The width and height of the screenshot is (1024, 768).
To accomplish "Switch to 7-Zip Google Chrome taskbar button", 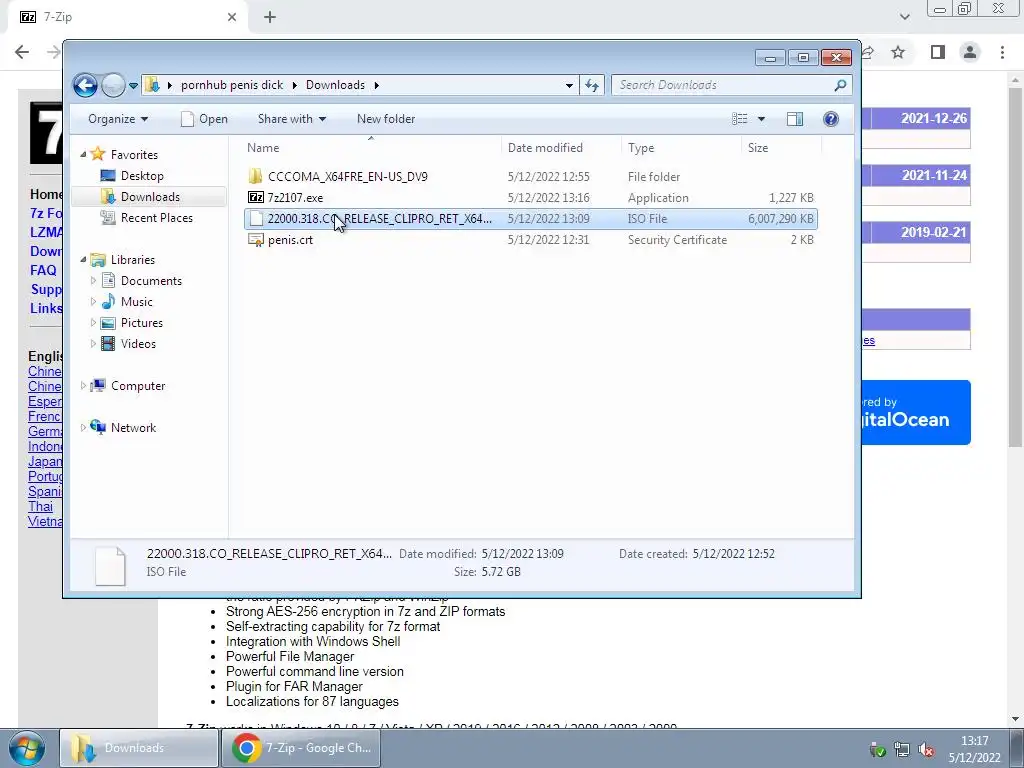I will click(x=302, y=748).
